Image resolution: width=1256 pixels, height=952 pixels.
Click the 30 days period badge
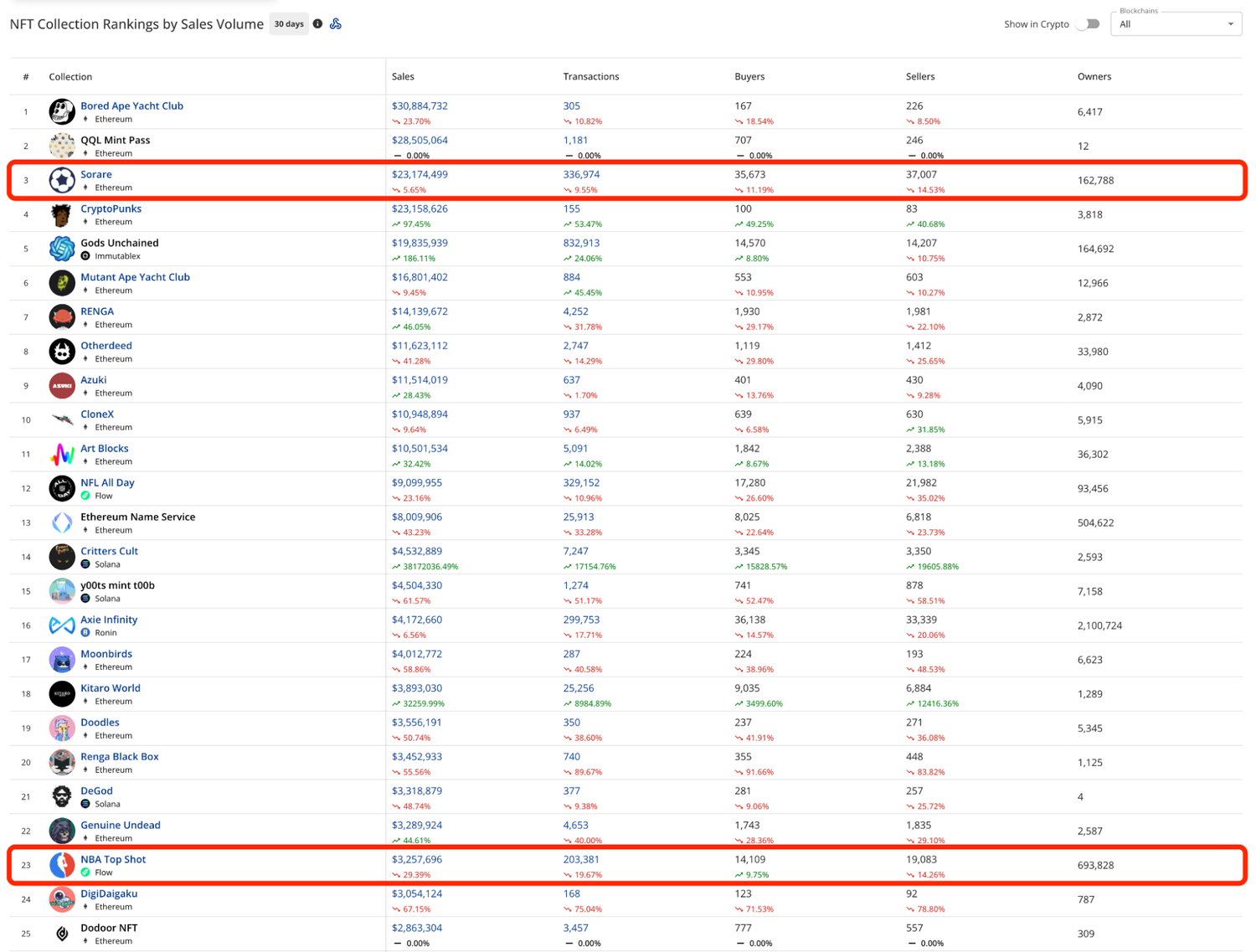289,24
